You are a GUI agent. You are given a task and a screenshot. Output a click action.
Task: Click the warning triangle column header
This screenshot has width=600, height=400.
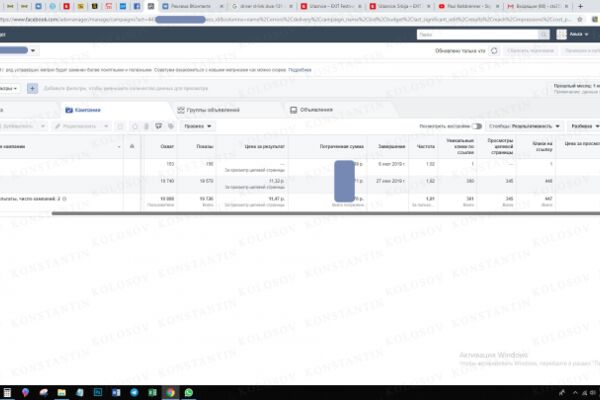point(132,146)
